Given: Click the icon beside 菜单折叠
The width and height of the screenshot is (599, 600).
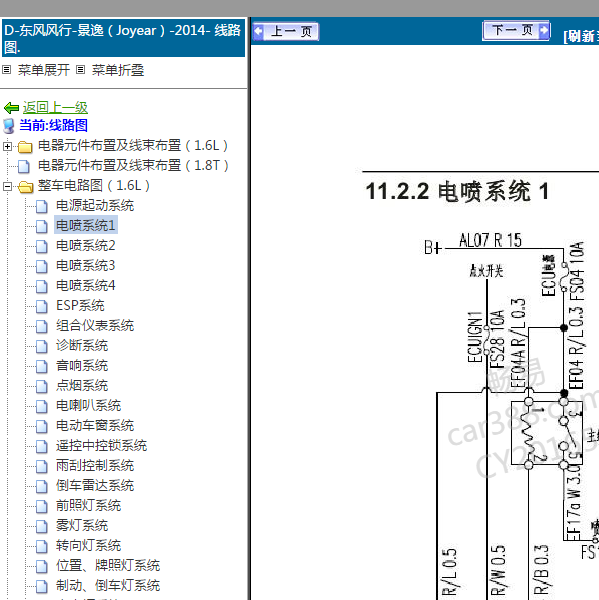Looking at the screenshot, I should (80, 70).
